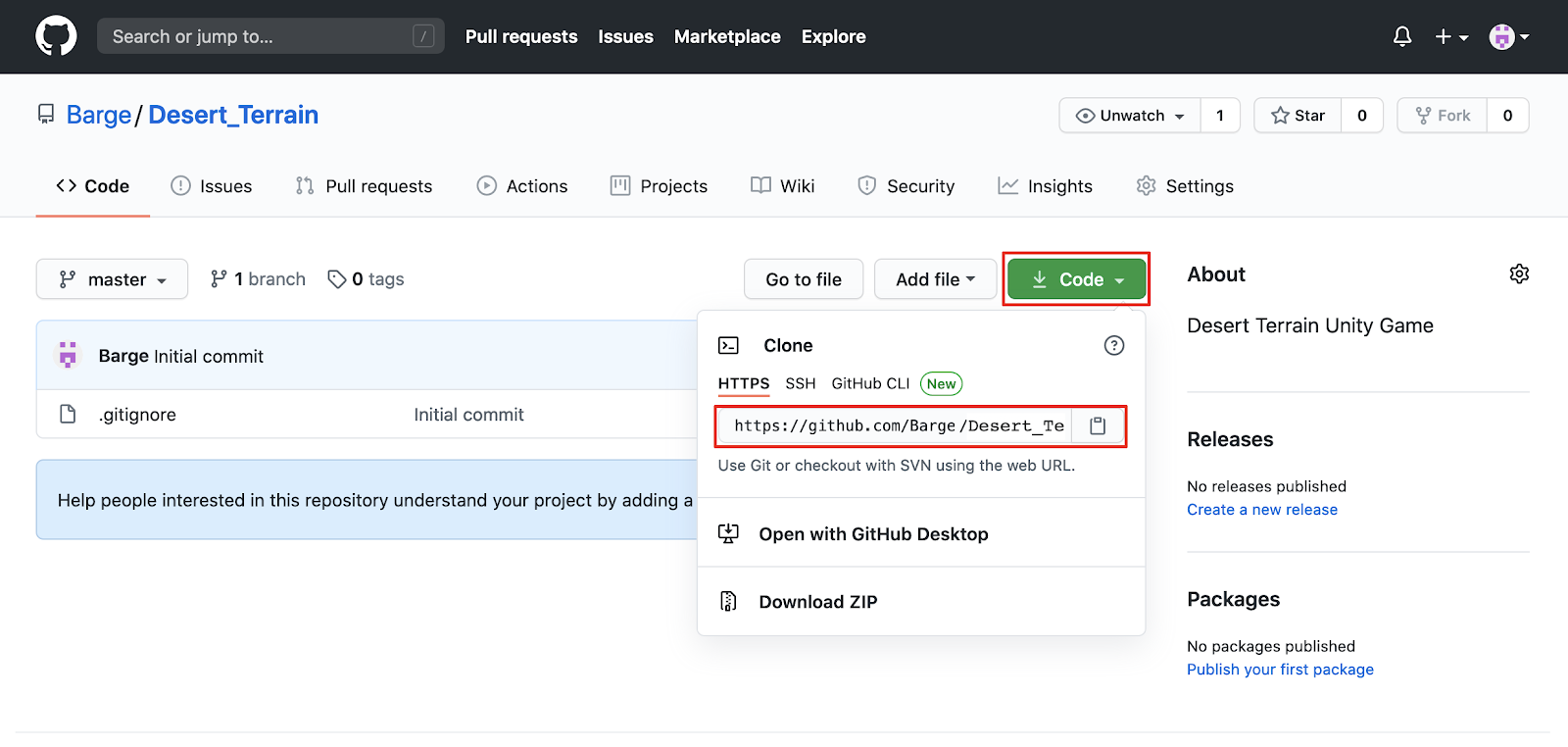1568x747 pixels.
Task: Click Open with GitHub Desktop
Action: click(x=872, y=534)
